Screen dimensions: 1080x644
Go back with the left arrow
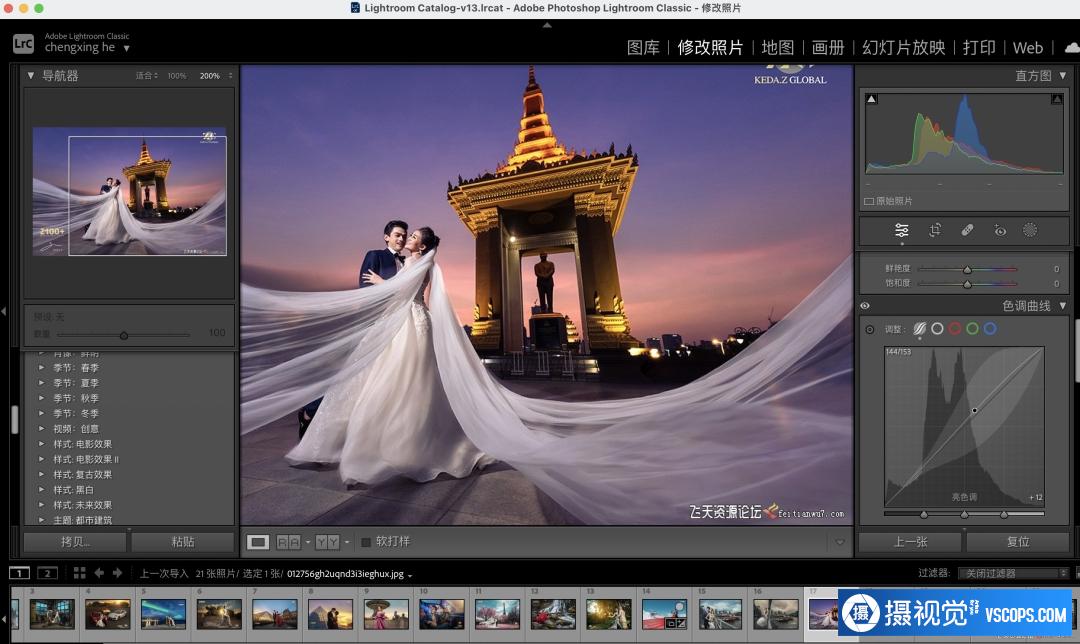click(98, 573)
